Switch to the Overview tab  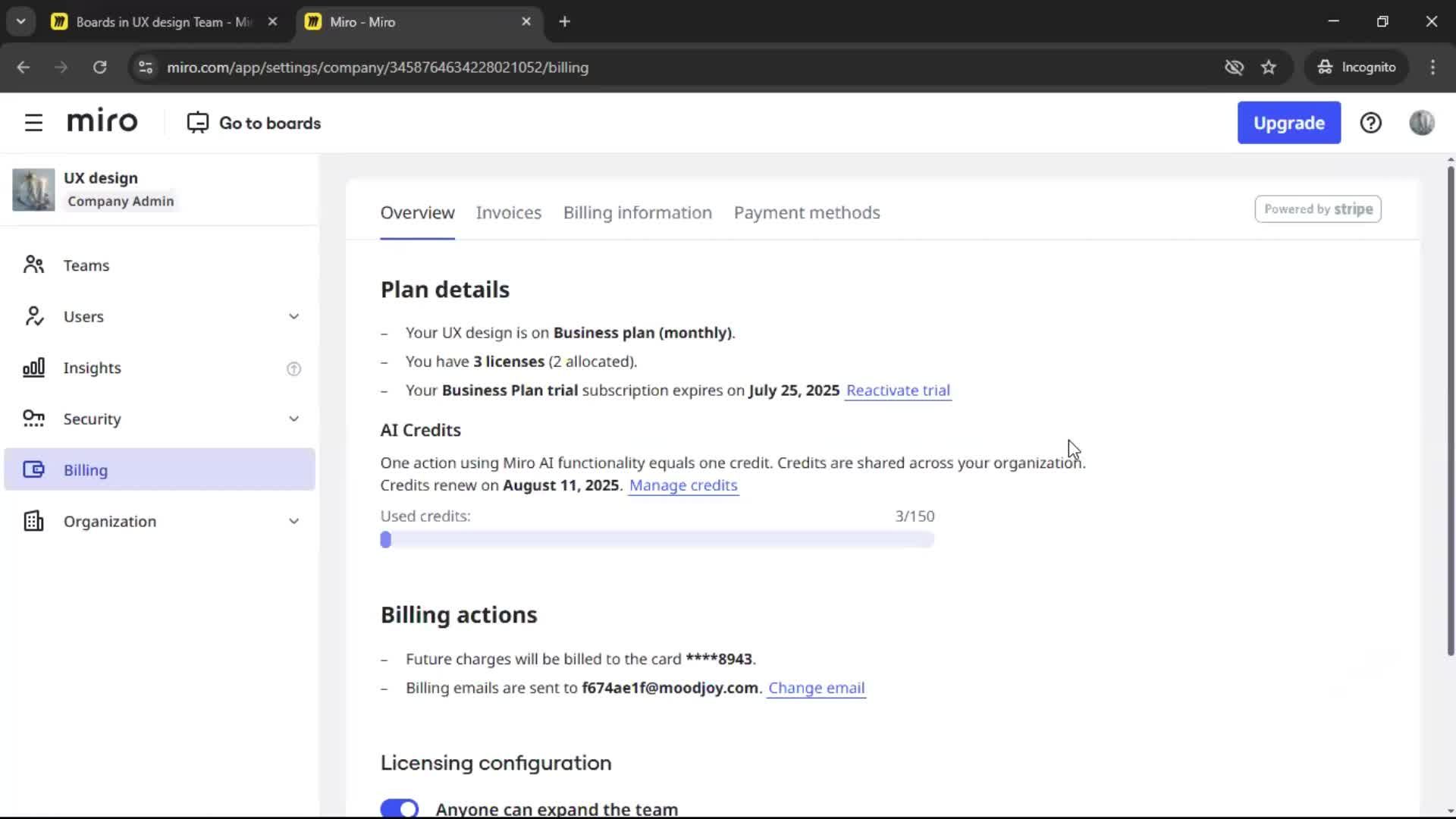417,213
